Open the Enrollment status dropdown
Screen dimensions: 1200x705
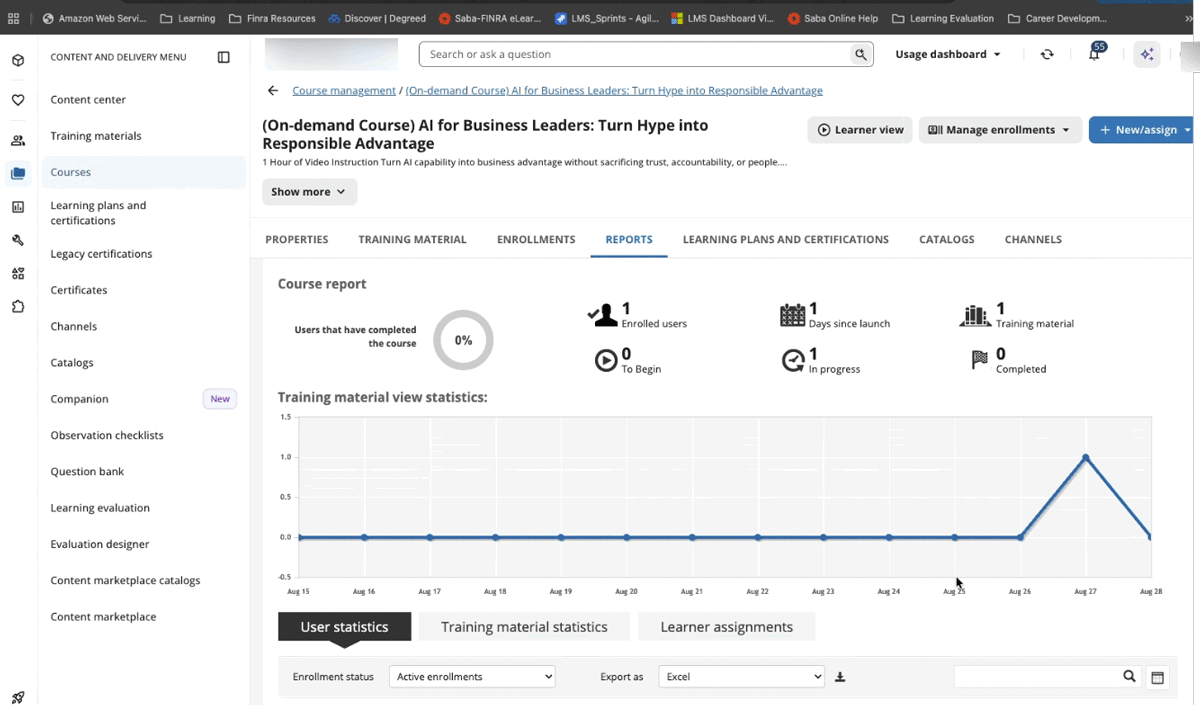pos(472,677)
